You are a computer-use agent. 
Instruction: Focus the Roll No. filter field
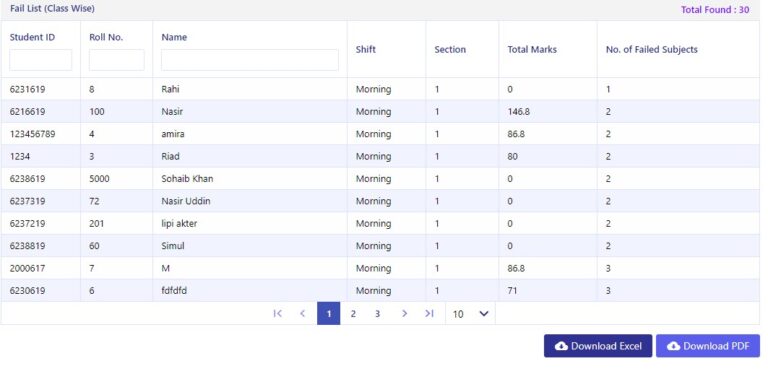pos(117,60)
